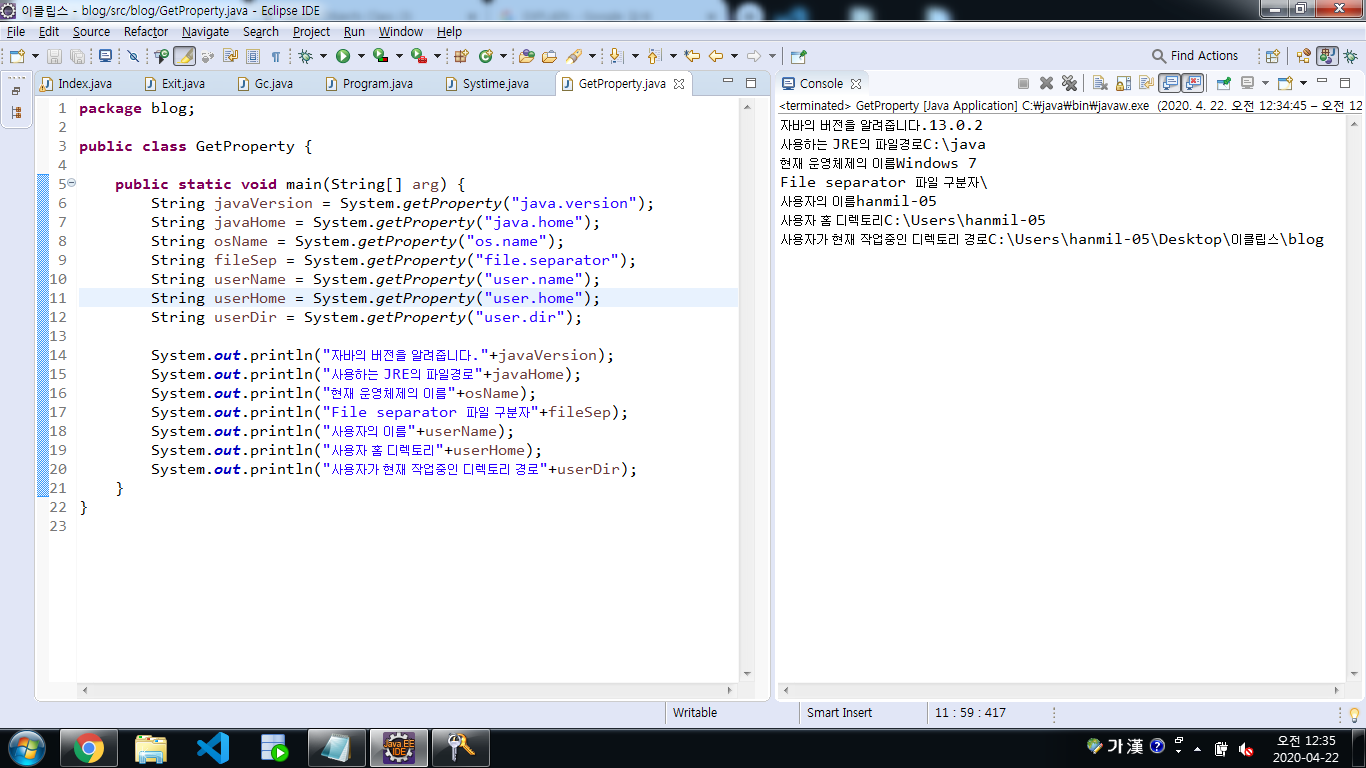Toggle Word Wrap toolbar icon
This screenshot has width=1366, height=768.
pyautogui.click(x=230, y=56)
